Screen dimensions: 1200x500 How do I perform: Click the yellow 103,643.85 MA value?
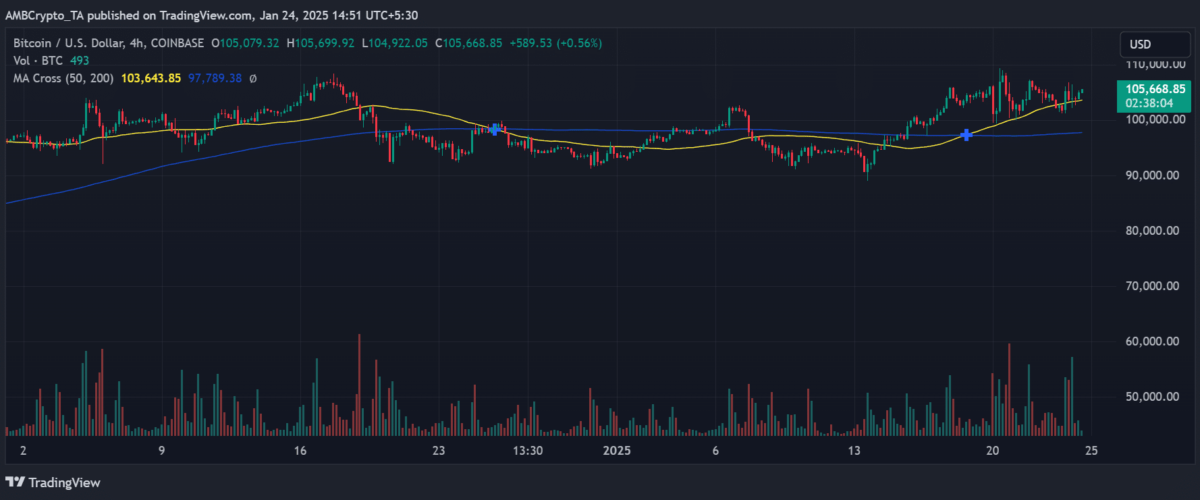[x=149, y=78]
